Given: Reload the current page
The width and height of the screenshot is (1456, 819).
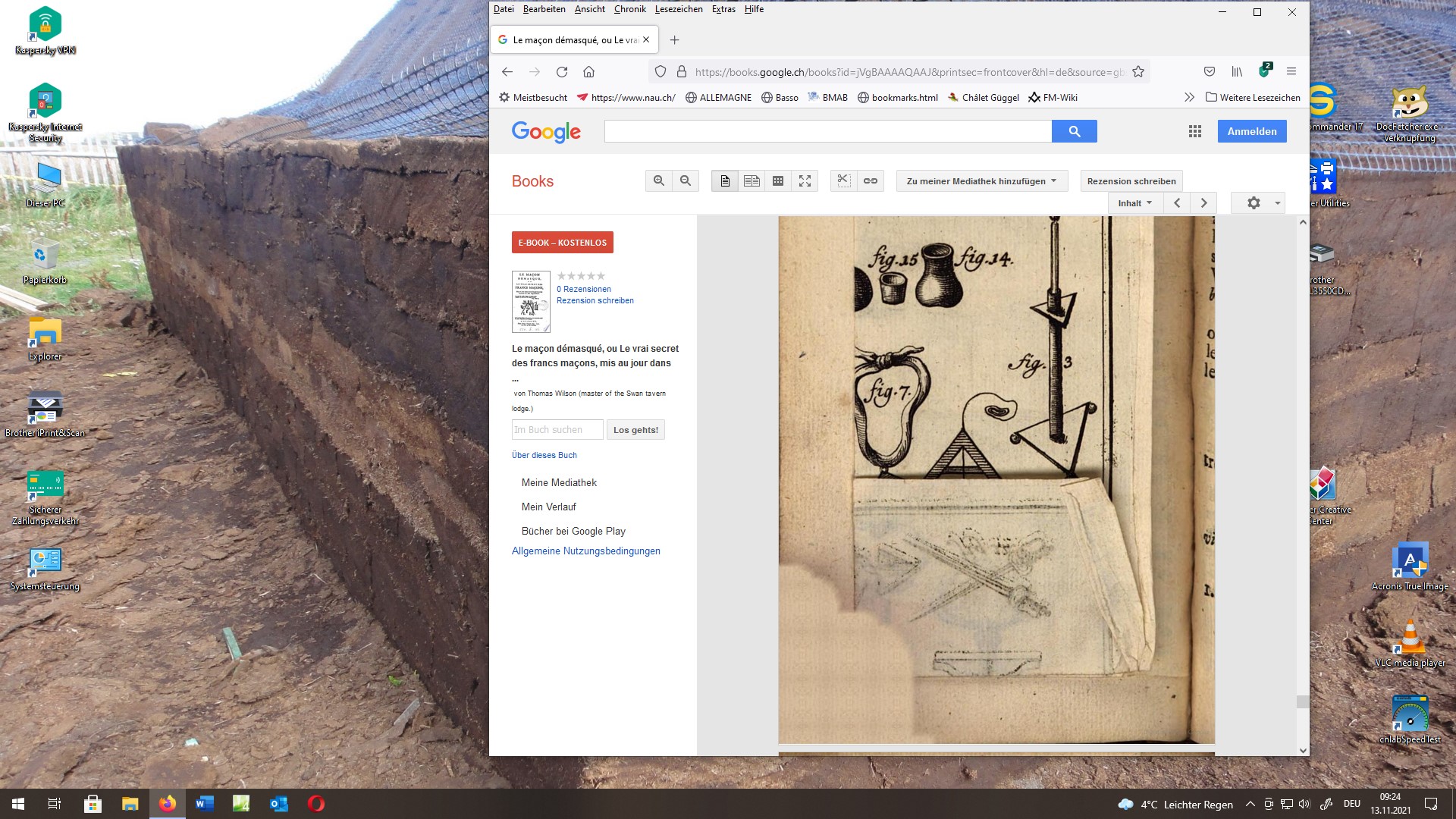Looking at the screenshot, I should pos(562,72).
